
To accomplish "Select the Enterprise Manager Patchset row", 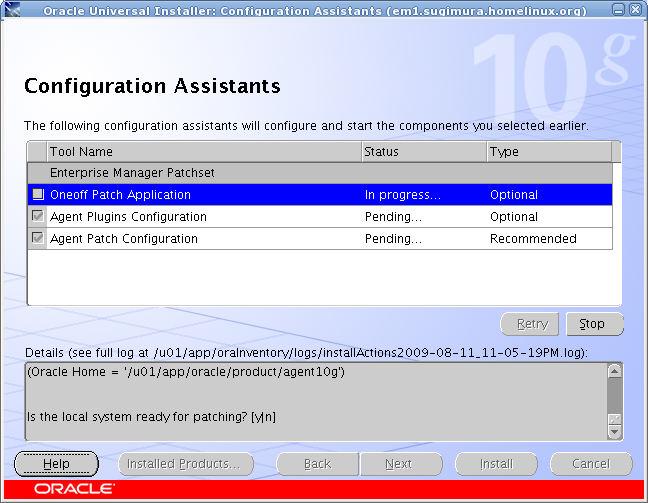I will [320, 173].
